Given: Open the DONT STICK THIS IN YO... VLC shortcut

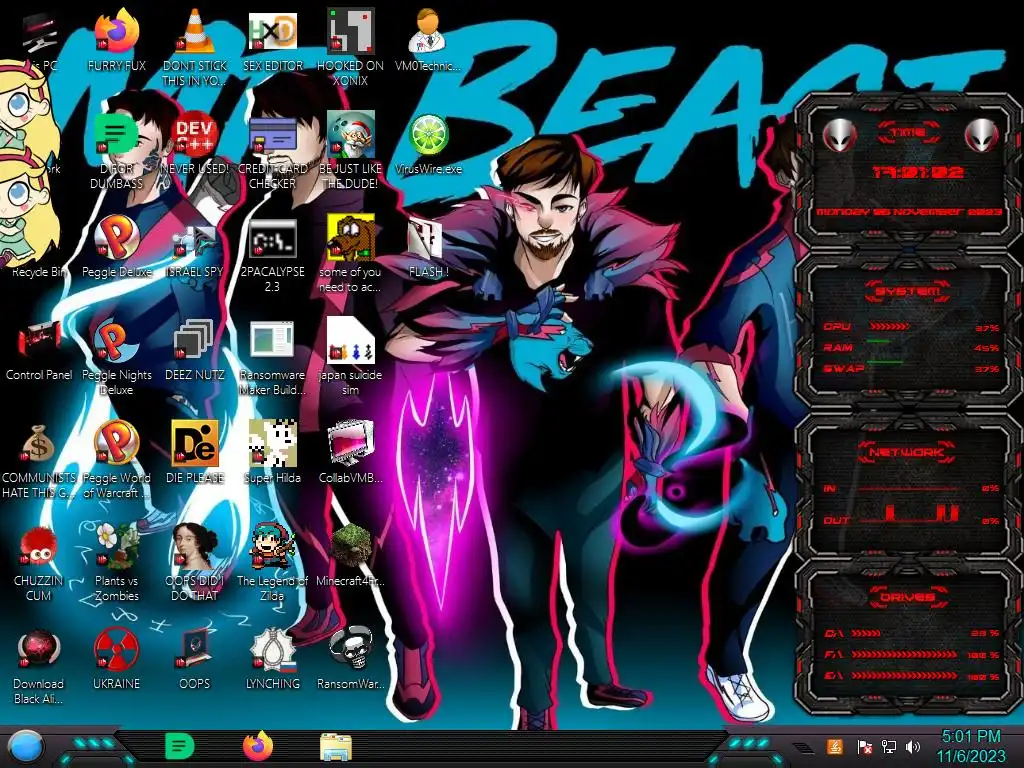Looking at the screenshot, I should click(195, 31).
